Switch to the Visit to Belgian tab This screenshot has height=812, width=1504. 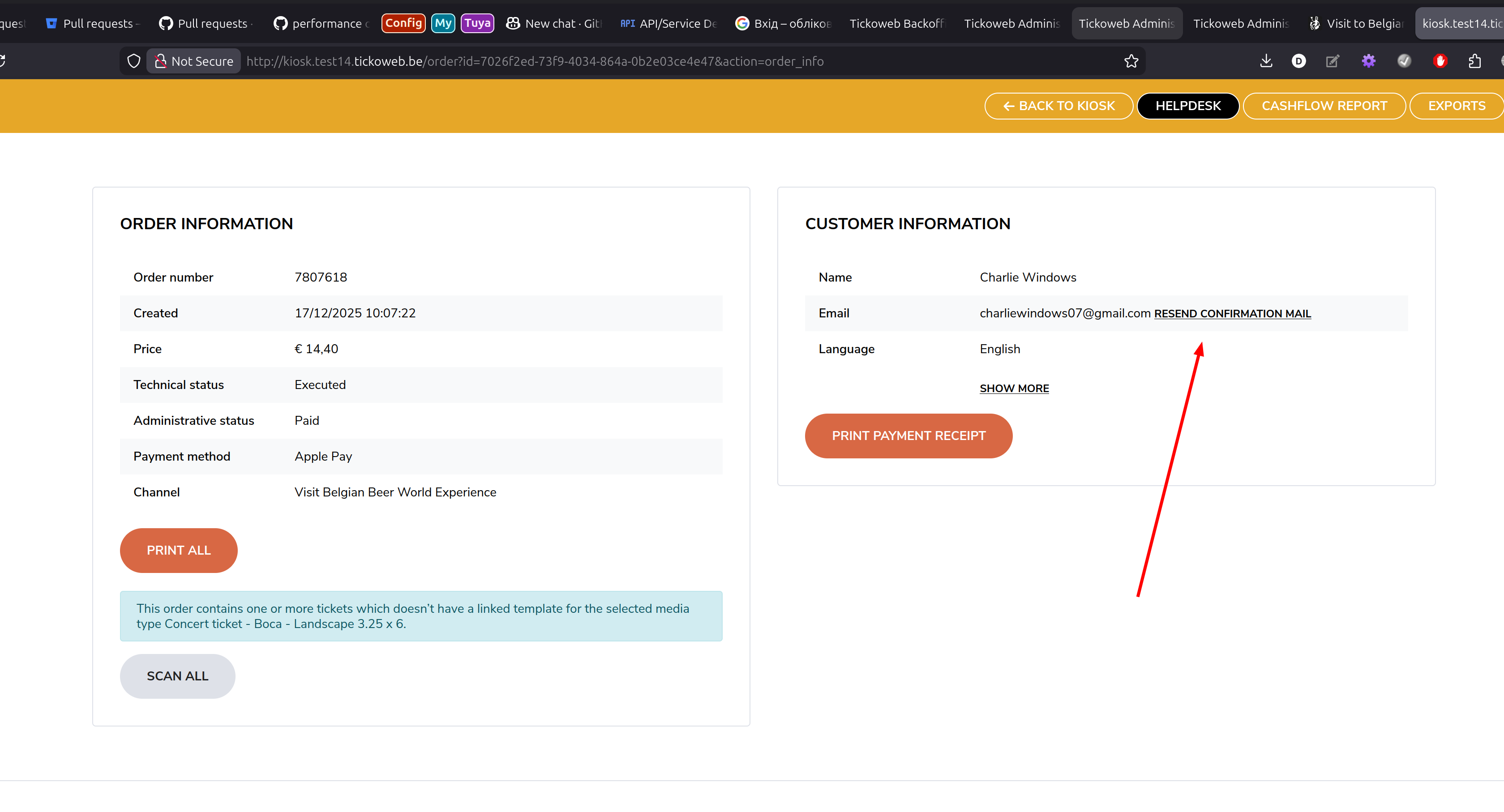point(1356,23)
